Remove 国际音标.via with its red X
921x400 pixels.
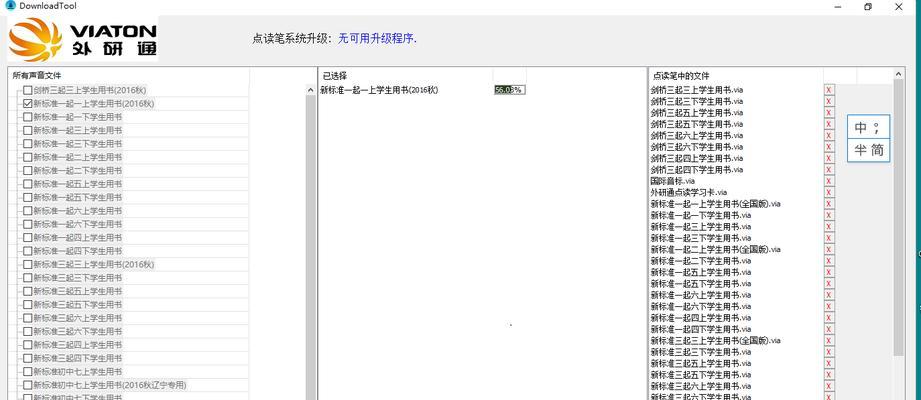tap(829, 181)
